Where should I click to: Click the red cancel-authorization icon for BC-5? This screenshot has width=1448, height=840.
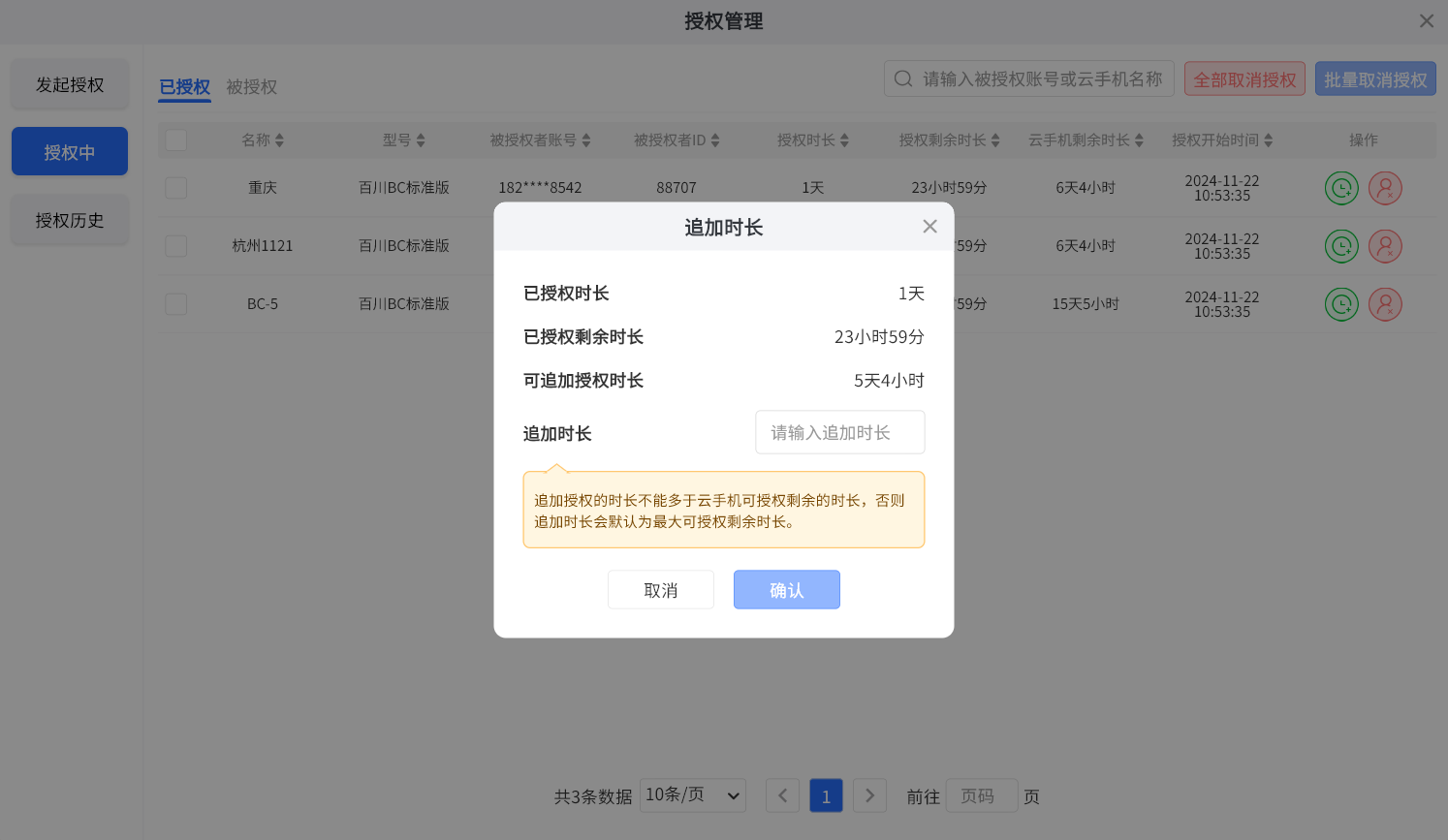pyautogui.click(x=1385, y=304)
